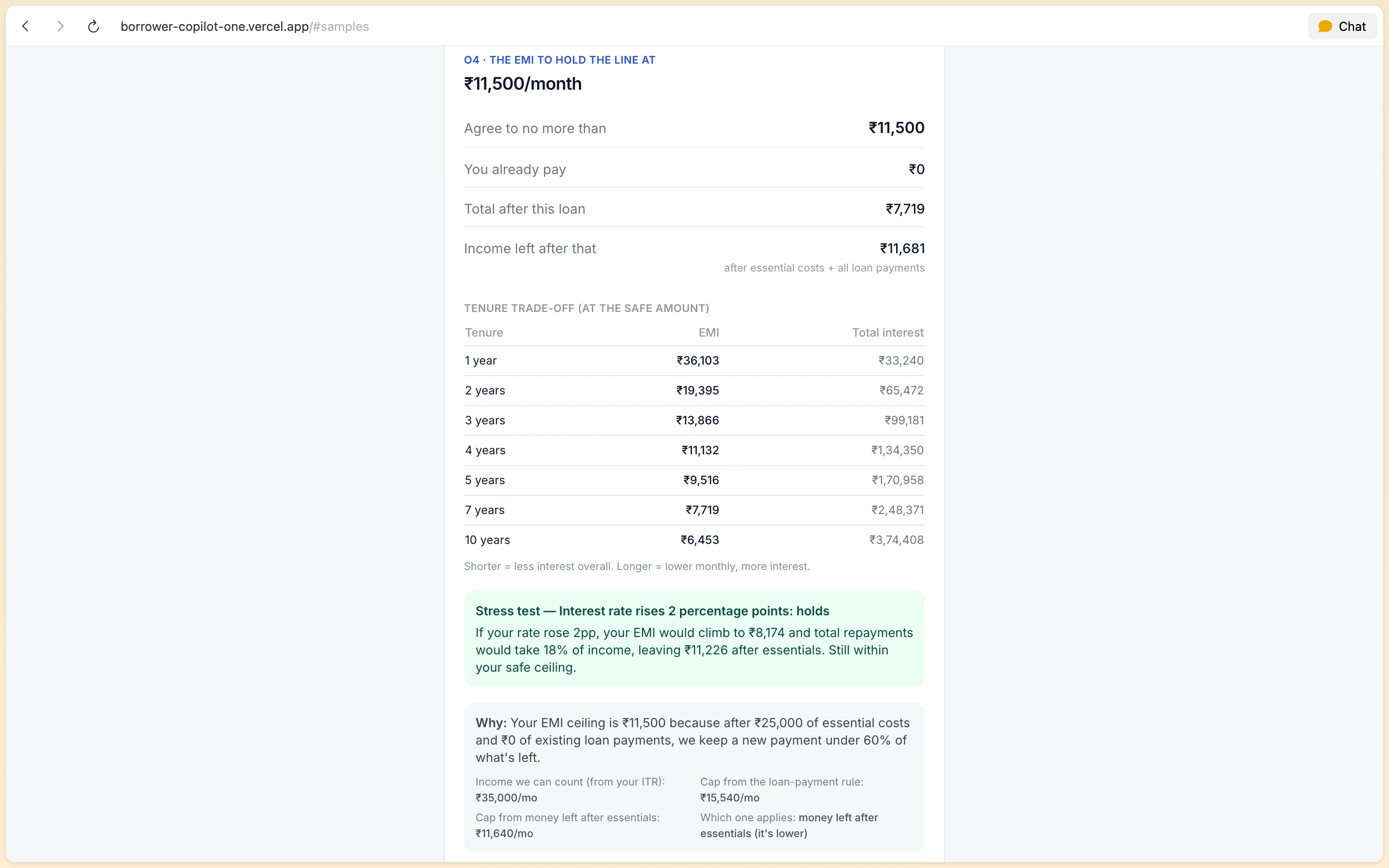Viewport: 1389px width, 868px height.
Task: Click the 'You already pay' label
Action: (x=515, y=169)
